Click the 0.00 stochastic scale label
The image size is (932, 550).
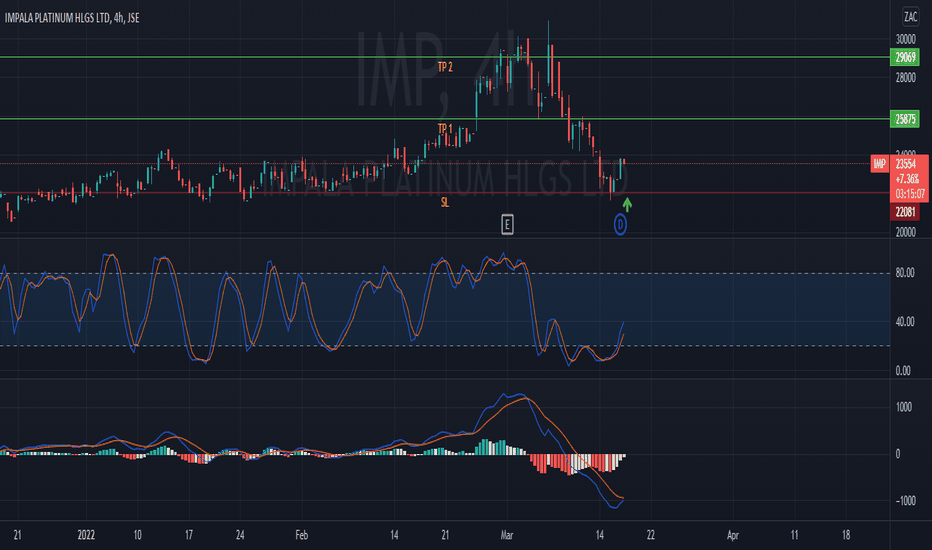tap(903, 370)
